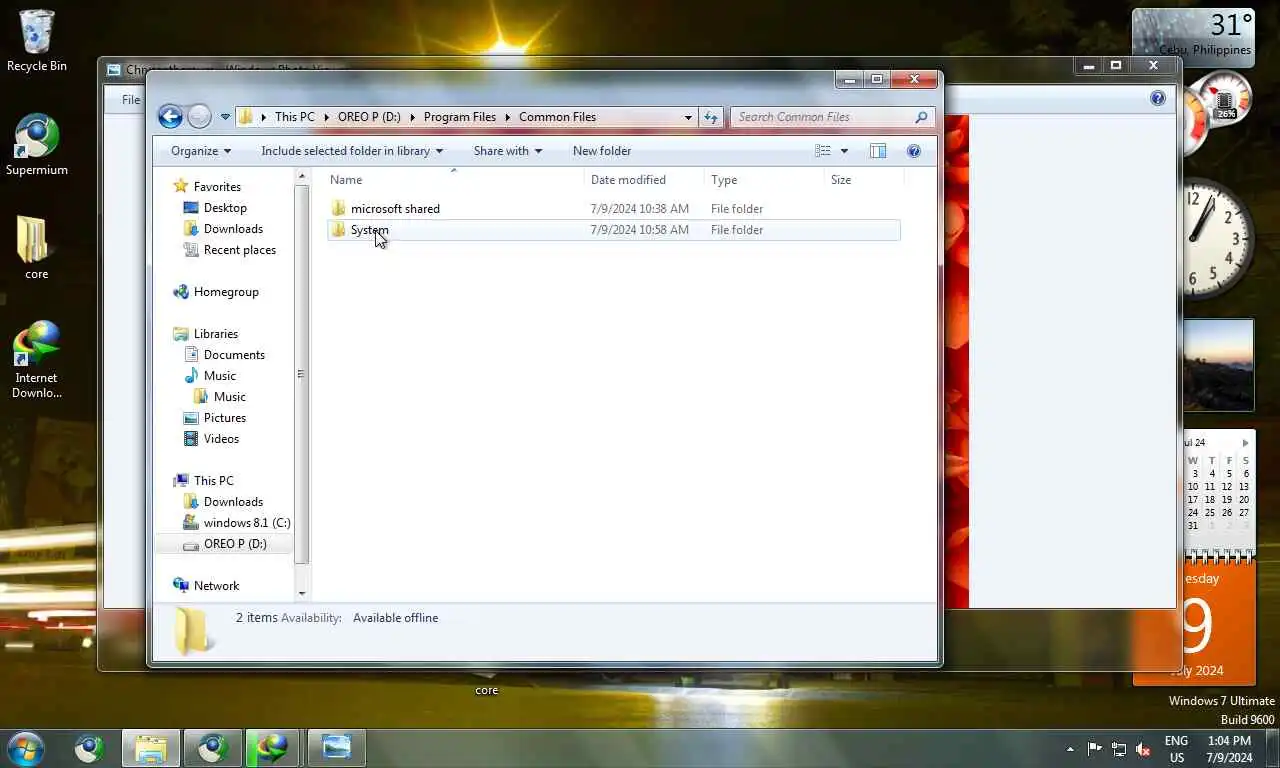Select Desktop under Favorites
The width and height of the screenshot is (1280, 768).
[225, 208]
